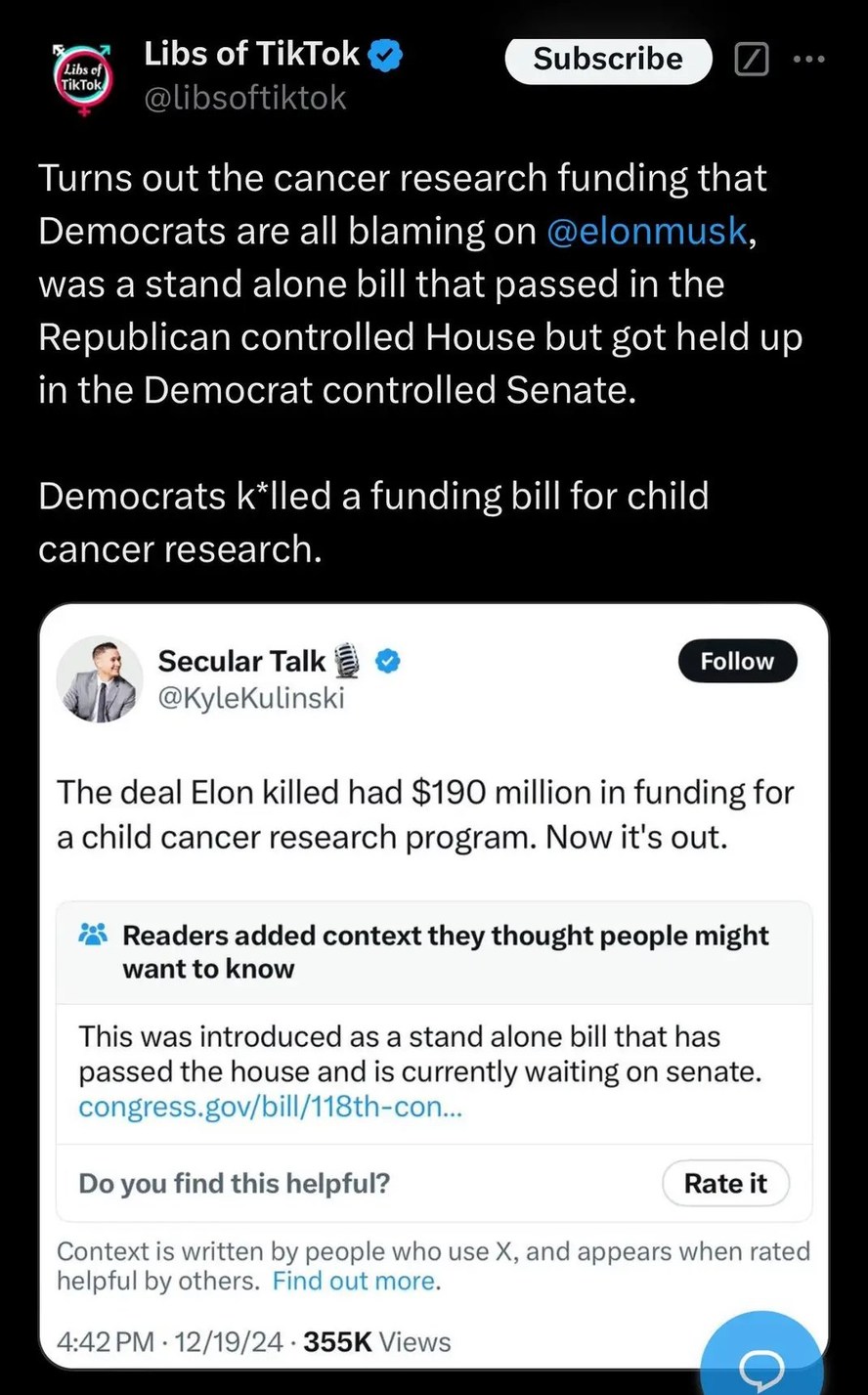Open the quoted post about $190 million funding
This screenshot has width=868, height=1395.
click(x=425, y=815)
